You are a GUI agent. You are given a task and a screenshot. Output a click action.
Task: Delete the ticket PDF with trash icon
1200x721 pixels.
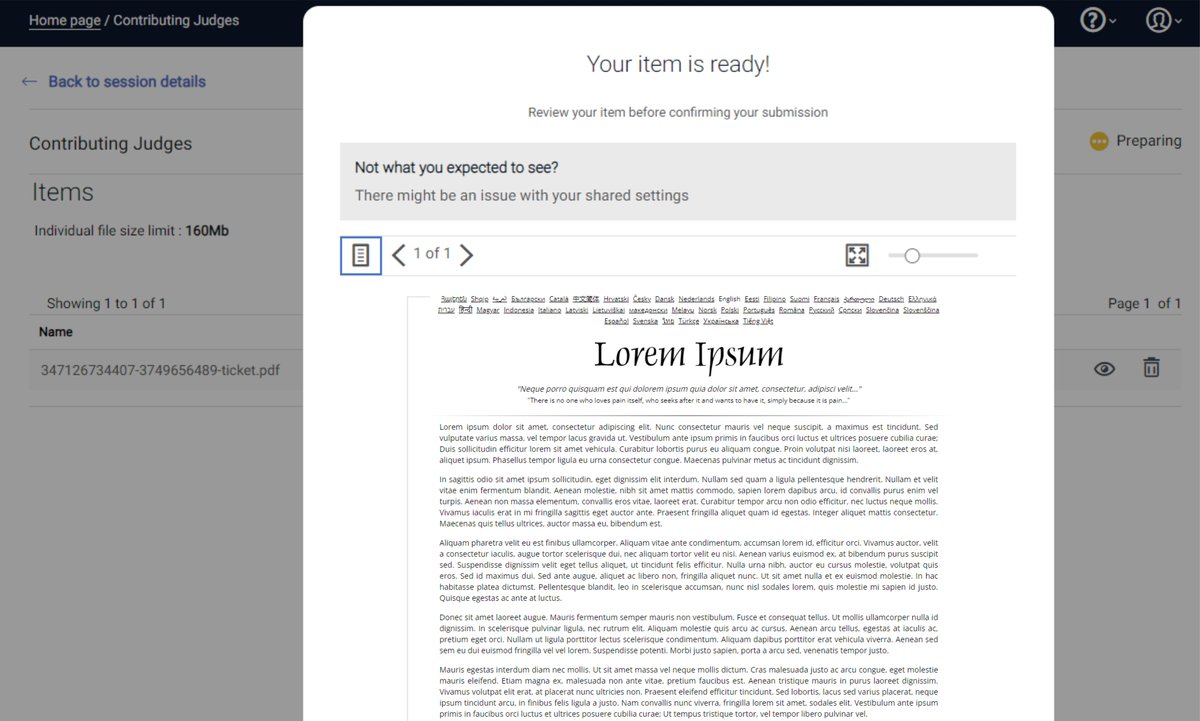click(1152, 368)
